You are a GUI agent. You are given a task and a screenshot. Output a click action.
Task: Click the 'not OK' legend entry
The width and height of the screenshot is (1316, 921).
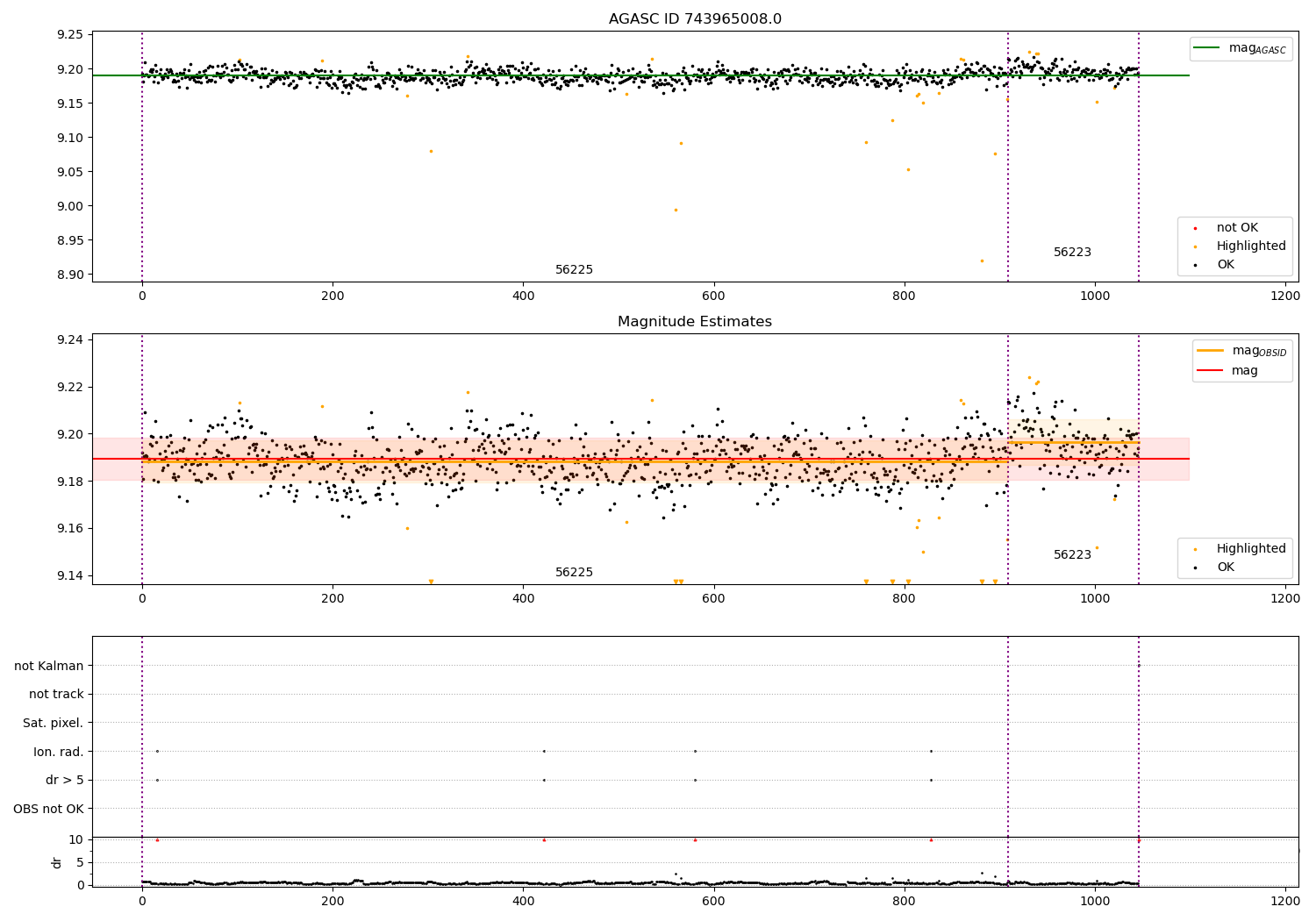(x=1237, y=228)
